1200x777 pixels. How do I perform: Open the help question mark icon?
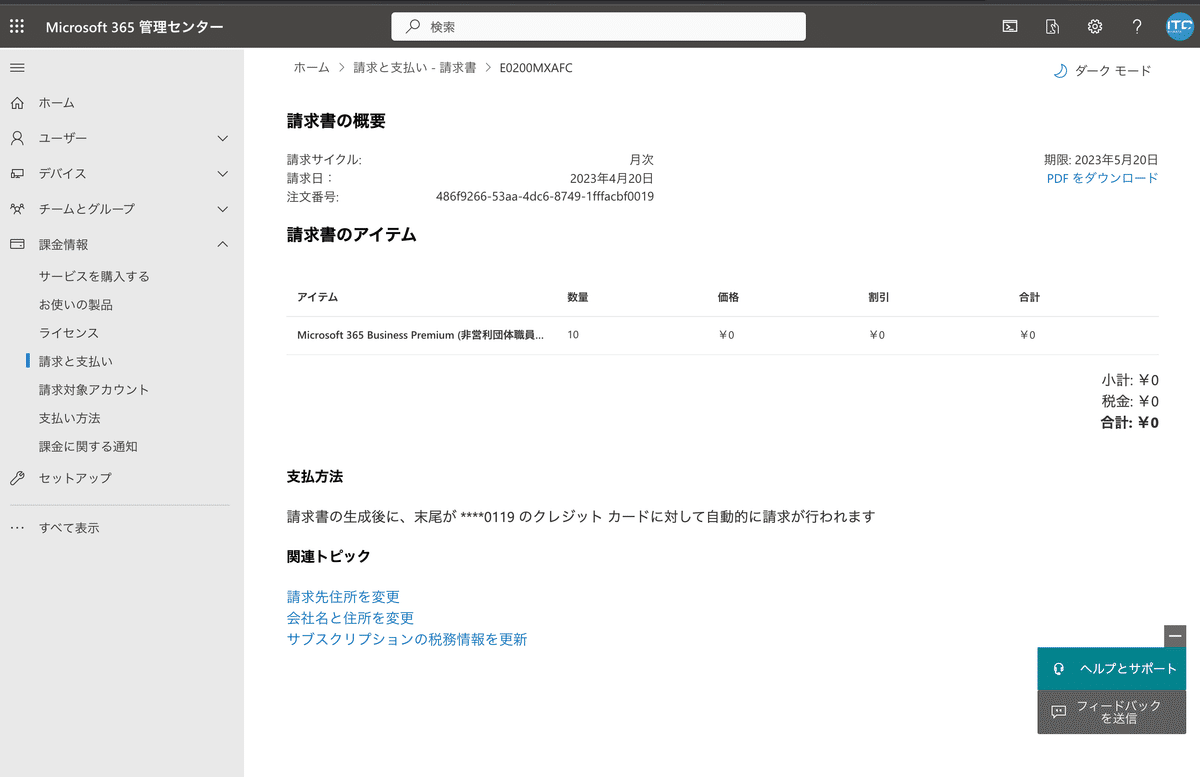[x=1137, y=26]
